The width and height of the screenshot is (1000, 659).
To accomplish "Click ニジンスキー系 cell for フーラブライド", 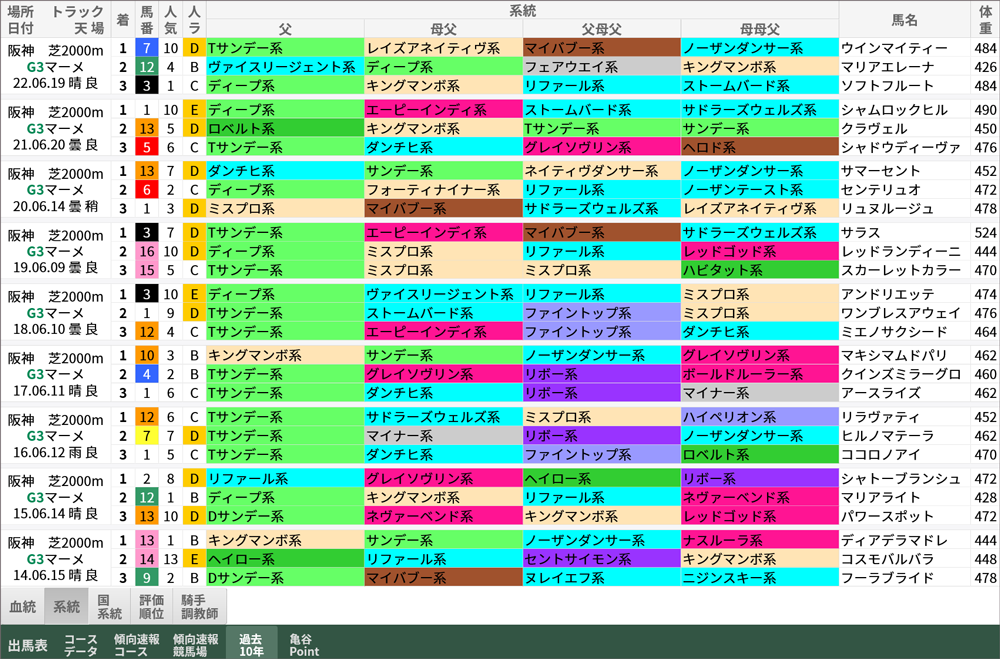I will click(760, 578).
